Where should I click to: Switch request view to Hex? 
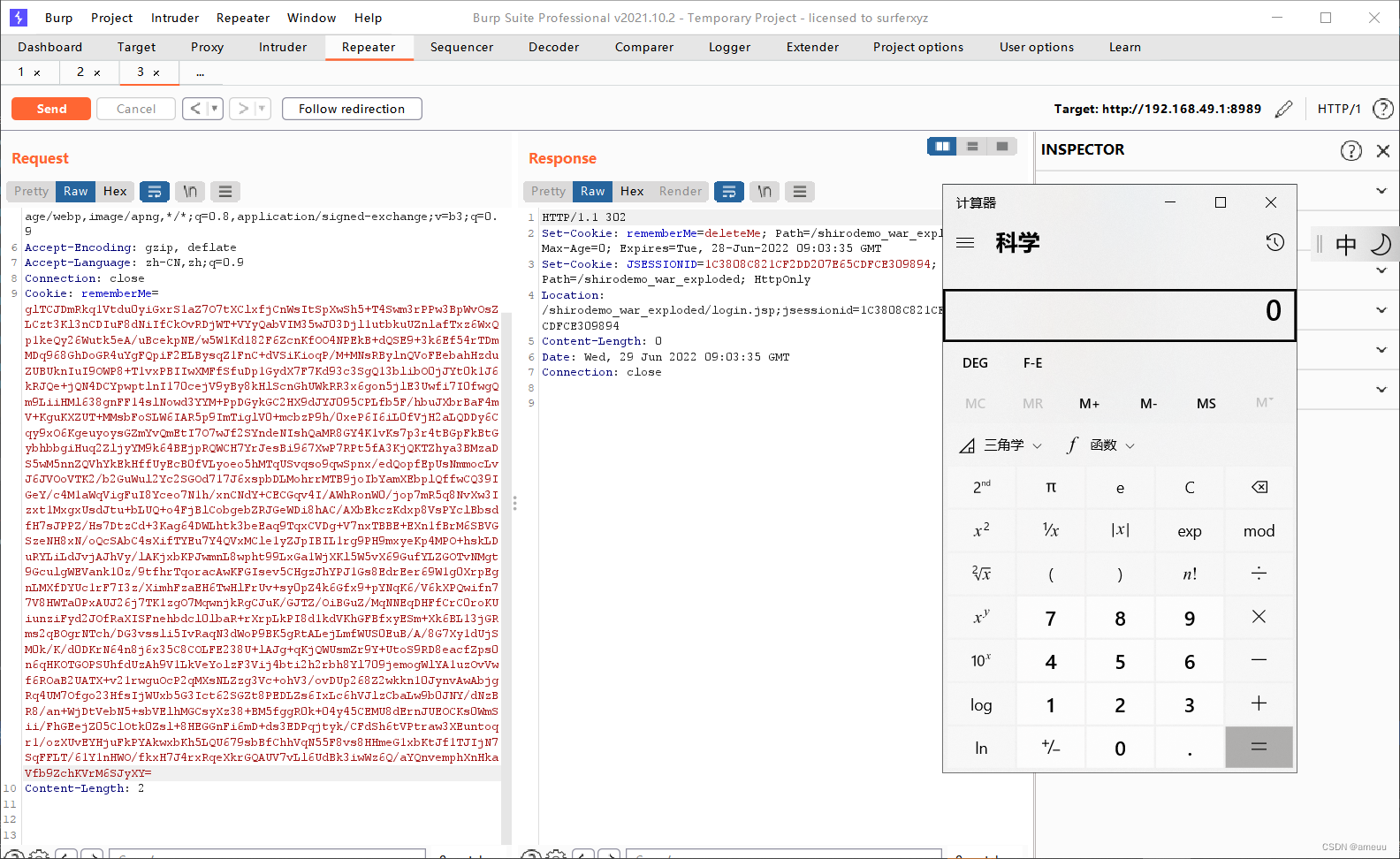coord(115,191)
